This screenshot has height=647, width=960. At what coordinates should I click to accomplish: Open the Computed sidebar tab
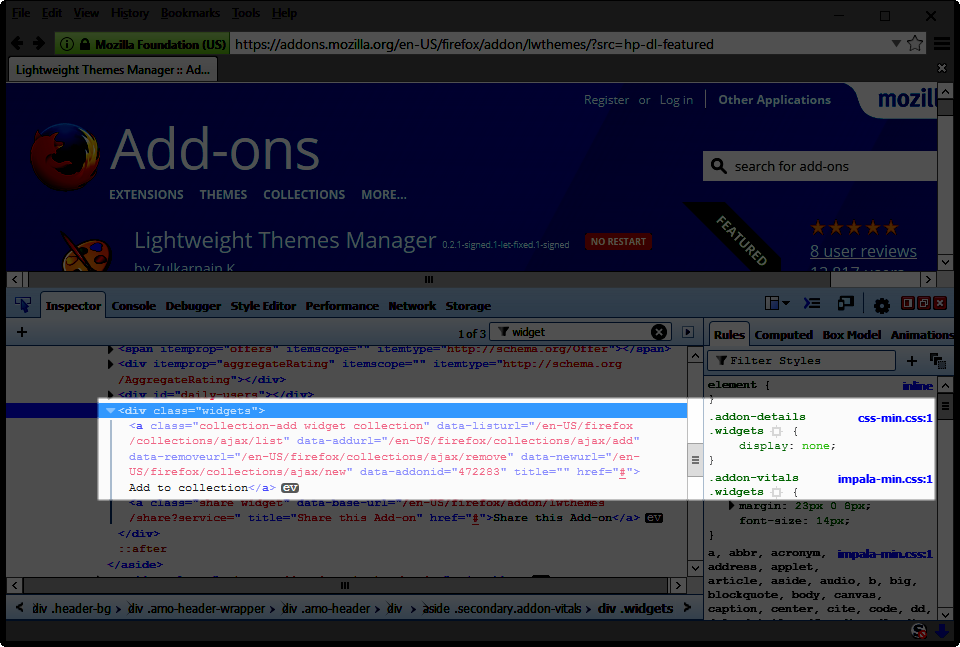click(x=784, y=335)
